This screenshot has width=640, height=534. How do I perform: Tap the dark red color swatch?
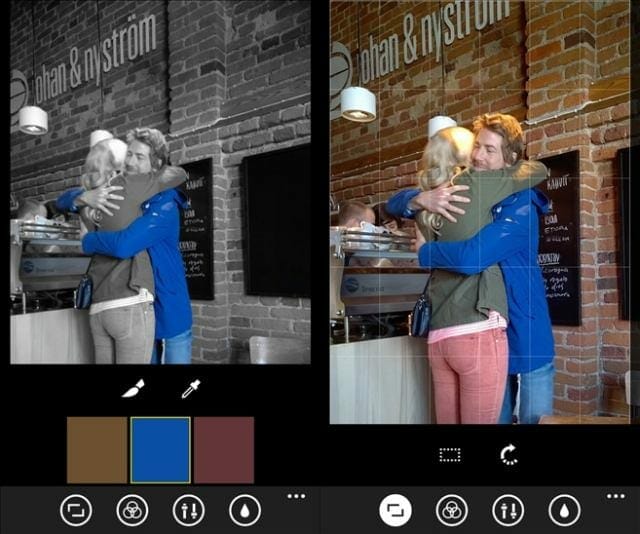tap(223, 450)
